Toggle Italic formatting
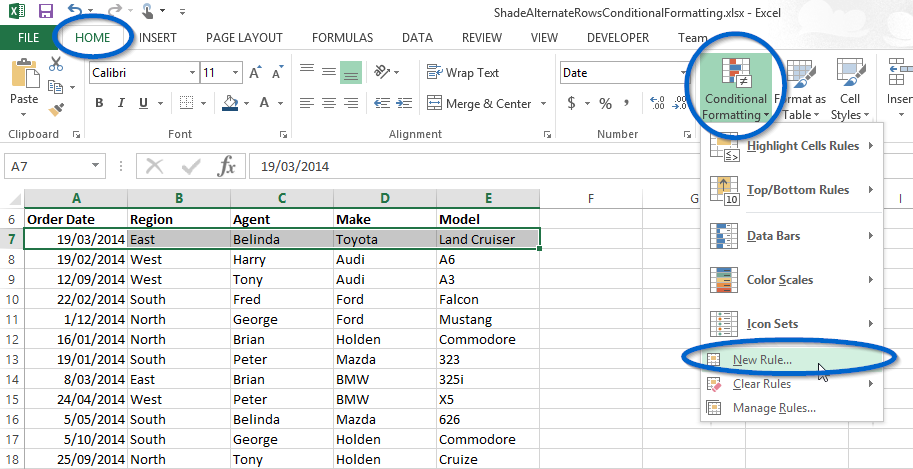The image size is (913, 469). pyautogui.click(x=121, y=103)
